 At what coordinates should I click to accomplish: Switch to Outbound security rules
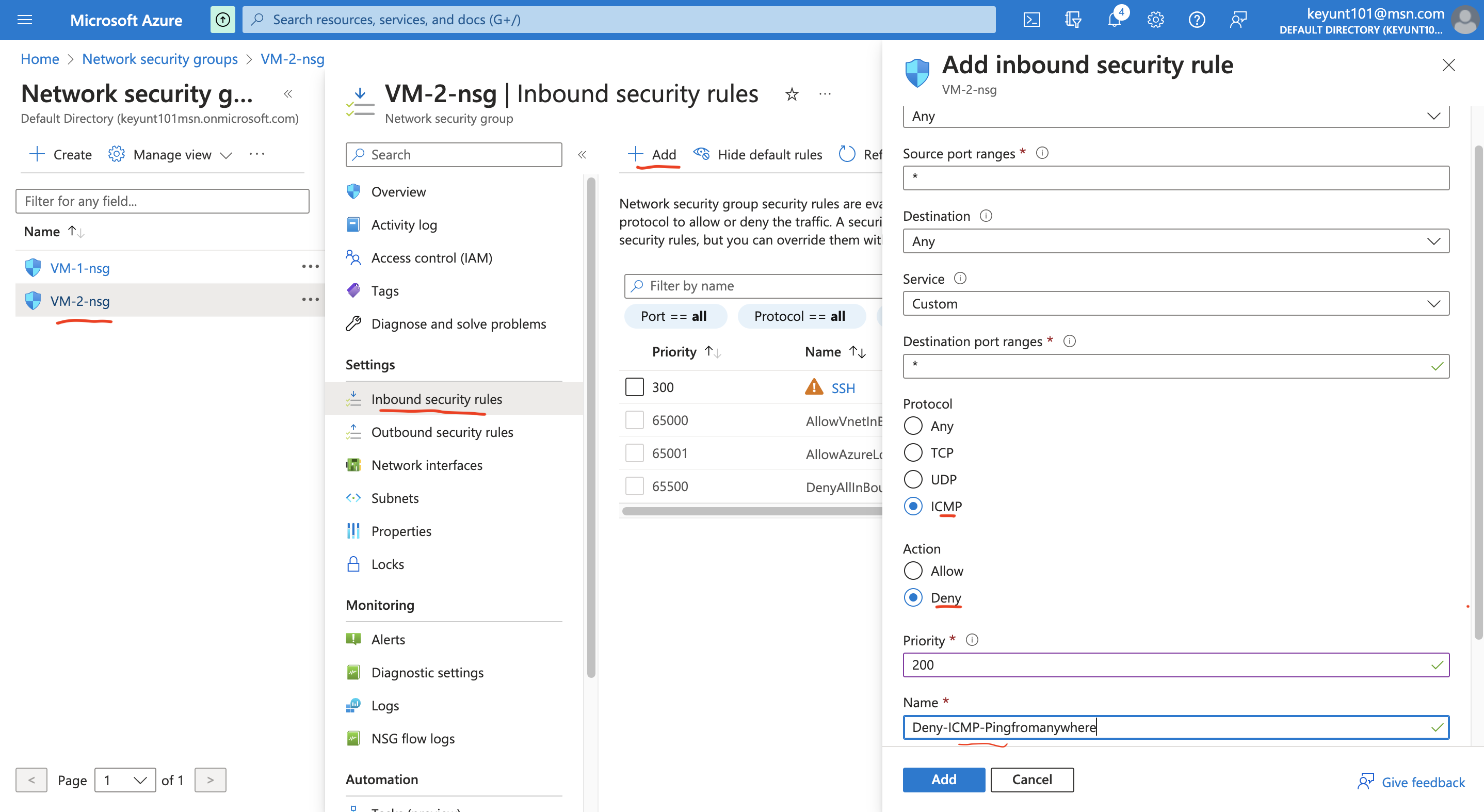[442, 431]
